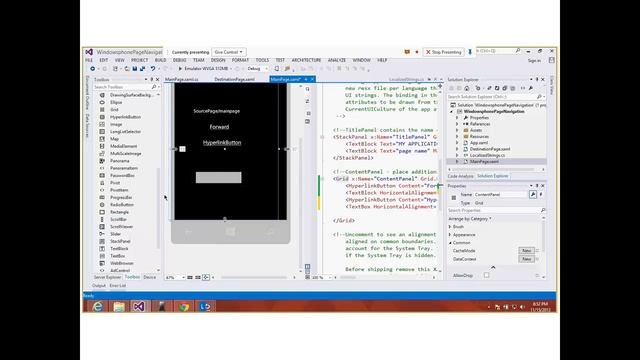640x360 pixels.
Task: Click the Stop Presenting button
Action: [443, 52]
